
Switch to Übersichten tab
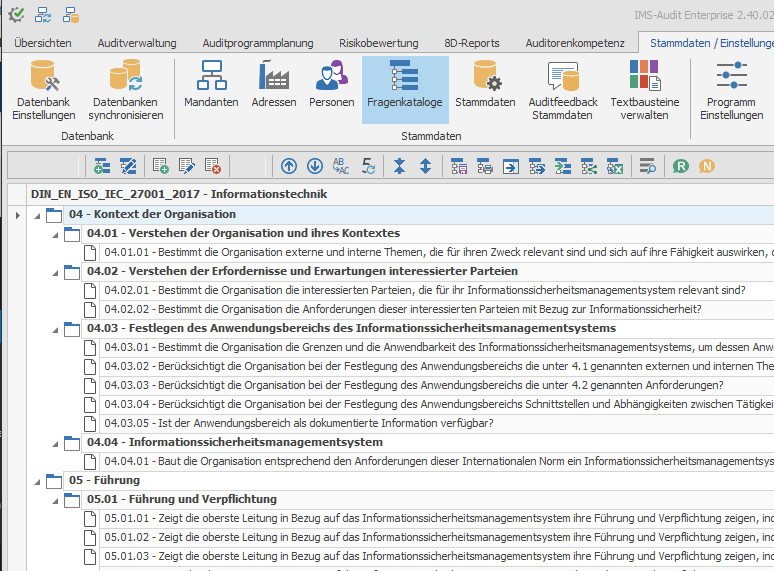pyautogui.click(x=42, y=43)
